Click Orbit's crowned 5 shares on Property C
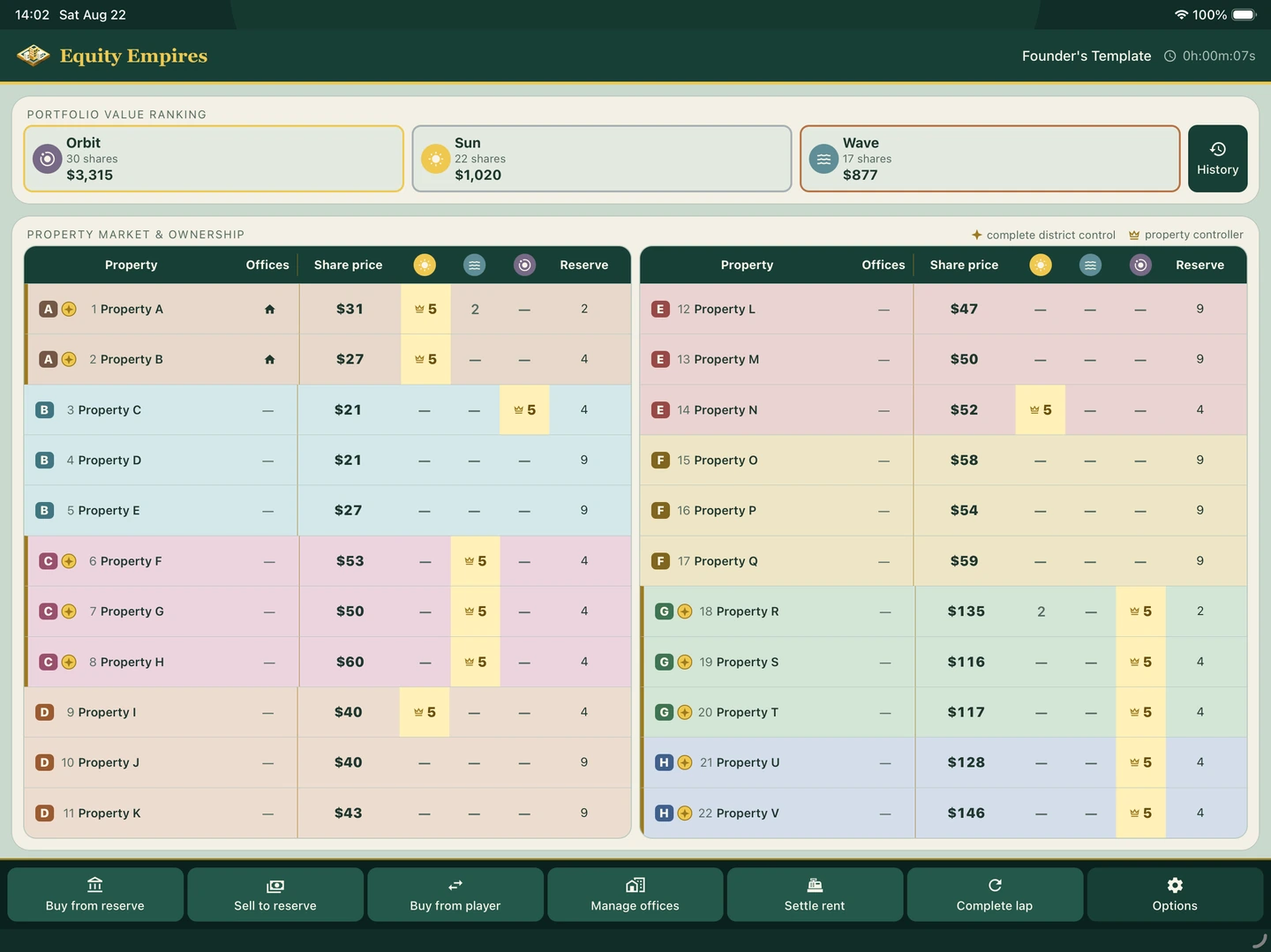Image resolution: width=1271 pixels, height=952 pixels. click(525, 410)
